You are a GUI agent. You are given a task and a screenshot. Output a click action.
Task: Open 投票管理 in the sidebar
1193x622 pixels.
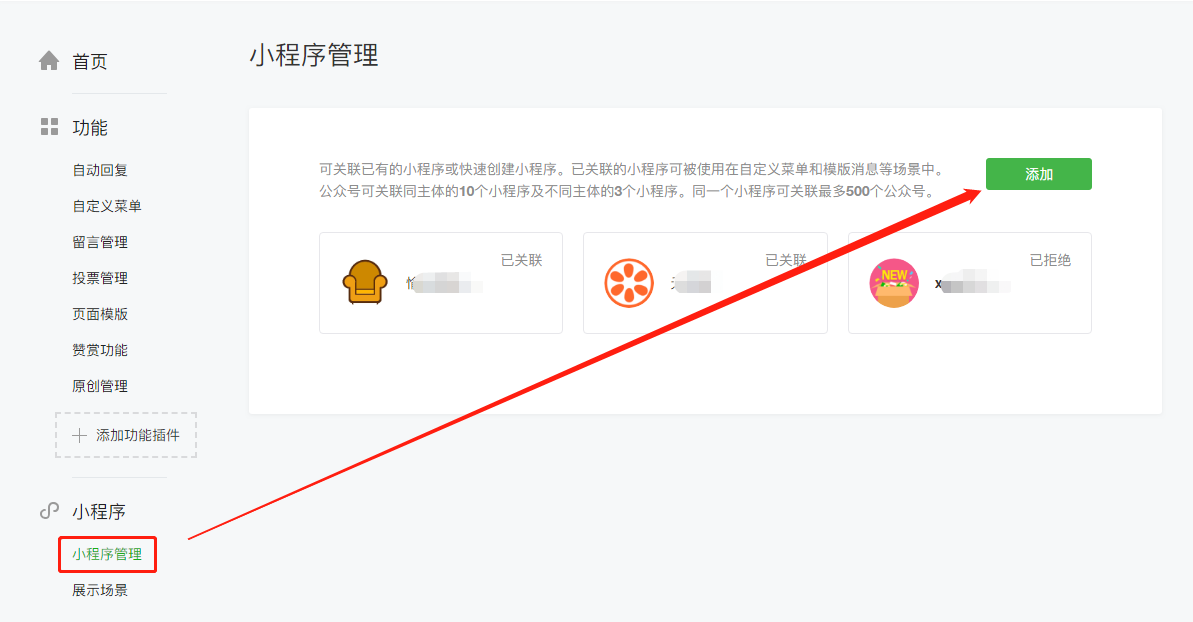pos(100,278)
